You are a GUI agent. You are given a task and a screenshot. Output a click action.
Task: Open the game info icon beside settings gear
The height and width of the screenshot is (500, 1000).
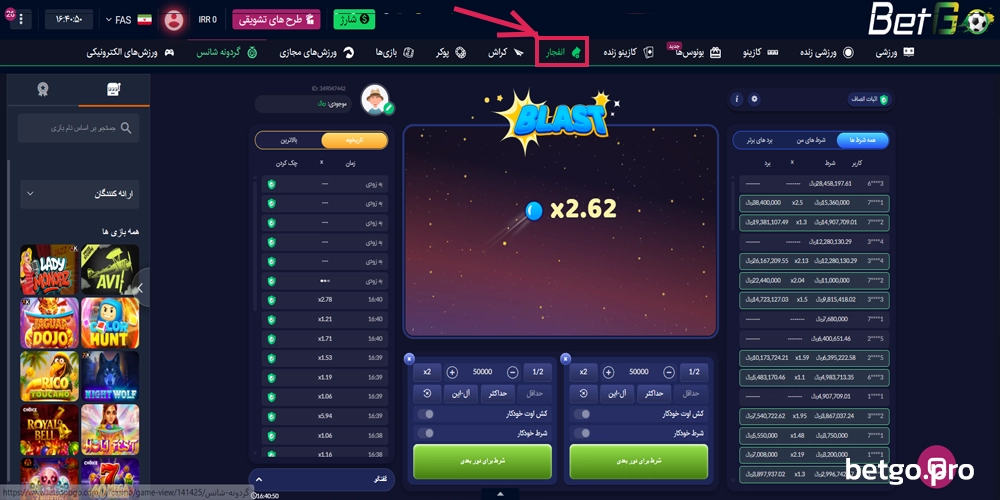pyautogui.click(x=737, y=99)
